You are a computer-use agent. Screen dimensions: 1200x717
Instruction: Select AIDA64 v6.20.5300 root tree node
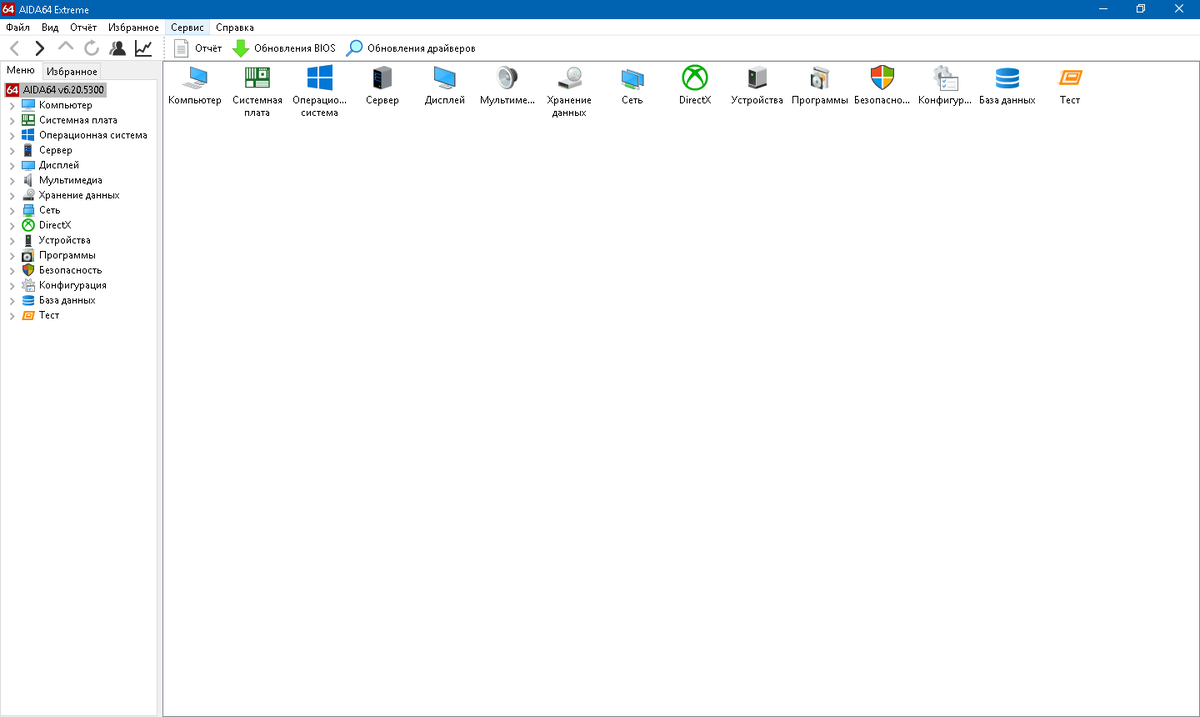pyautogui.click(x=56, y=90)
